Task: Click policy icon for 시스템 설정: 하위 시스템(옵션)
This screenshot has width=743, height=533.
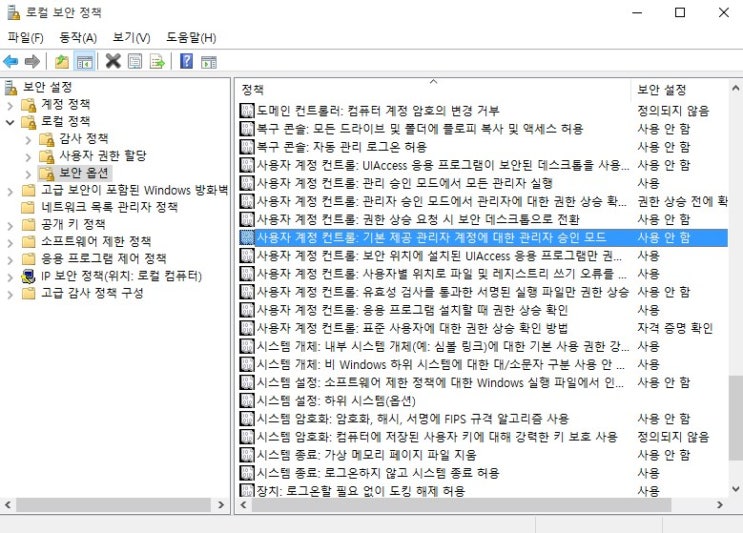Action: [247, 401]
